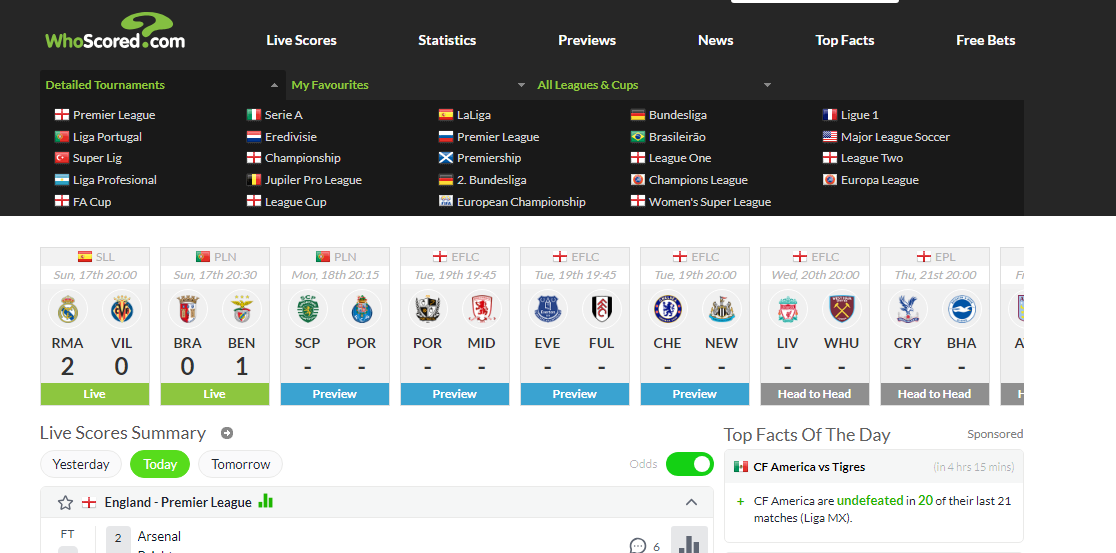Open Statistics menu
The height and width of the screenshot is (553, 1116).
pyautogui.click(x=447, y=41)
